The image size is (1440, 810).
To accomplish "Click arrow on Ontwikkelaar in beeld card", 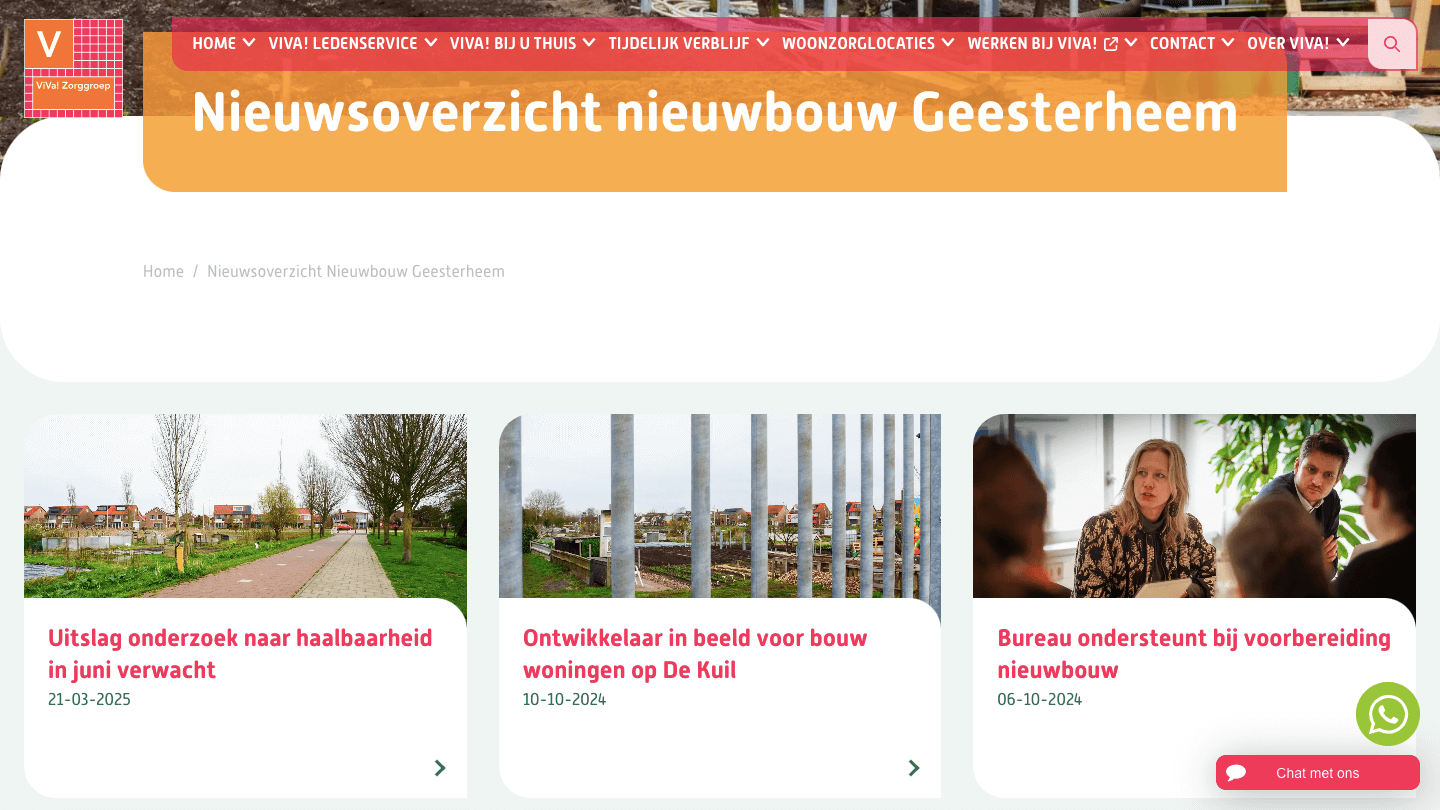I will (914, 768).
